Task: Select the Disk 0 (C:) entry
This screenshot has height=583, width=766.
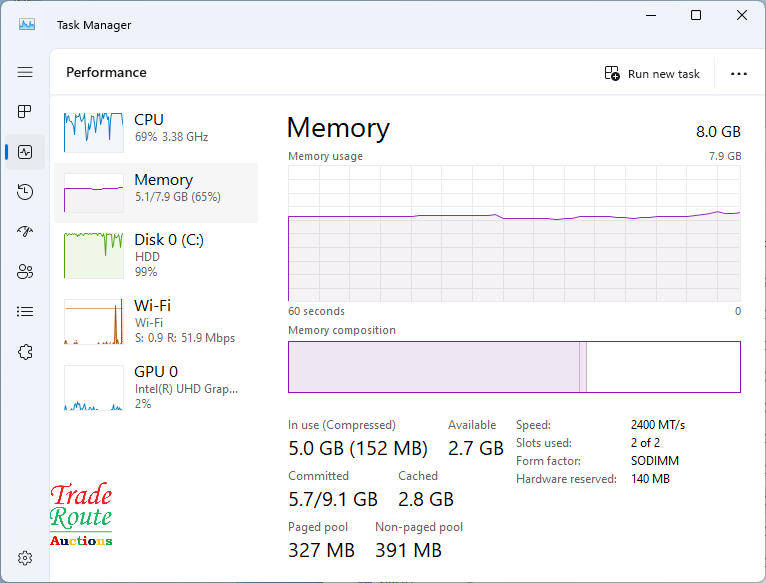Action: (156, 254)
